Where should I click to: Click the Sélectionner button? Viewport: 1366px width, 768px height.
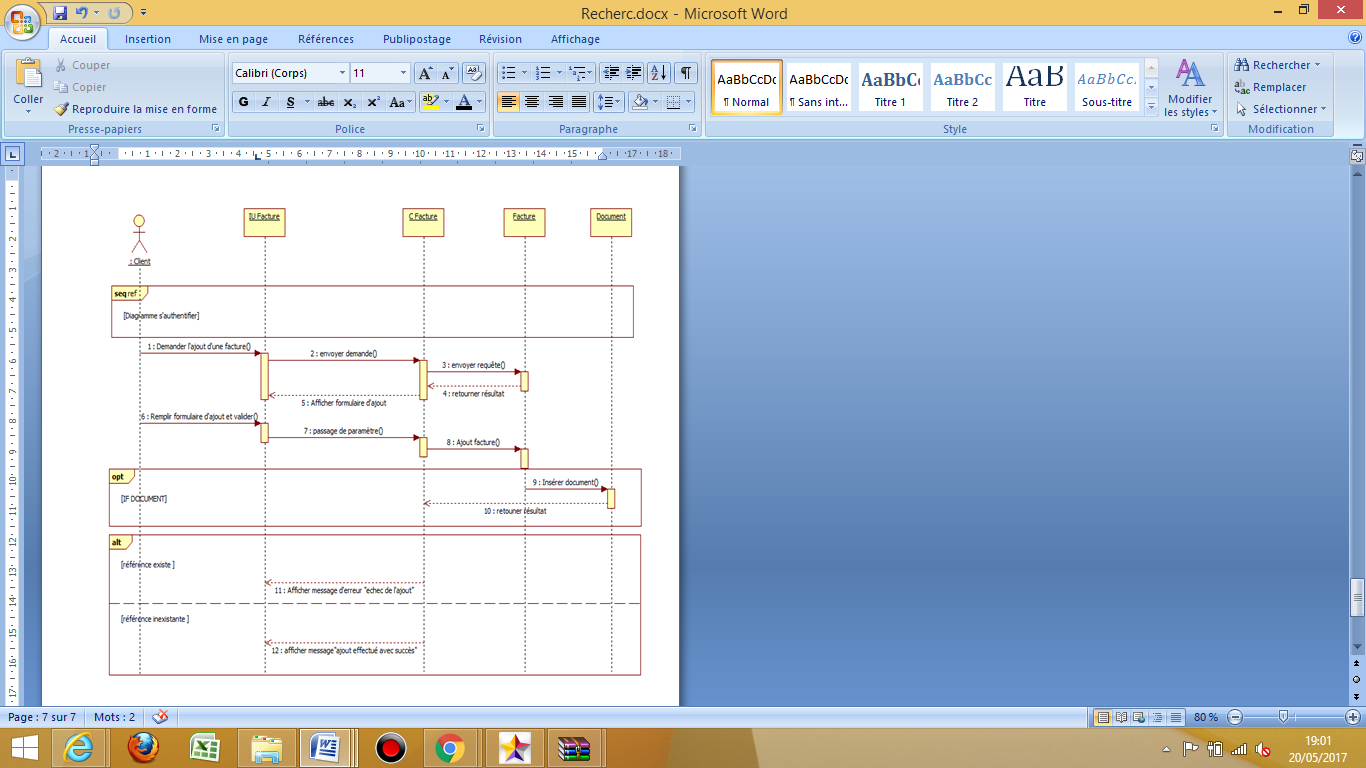pyautogui.click(x=1280, y=109)
